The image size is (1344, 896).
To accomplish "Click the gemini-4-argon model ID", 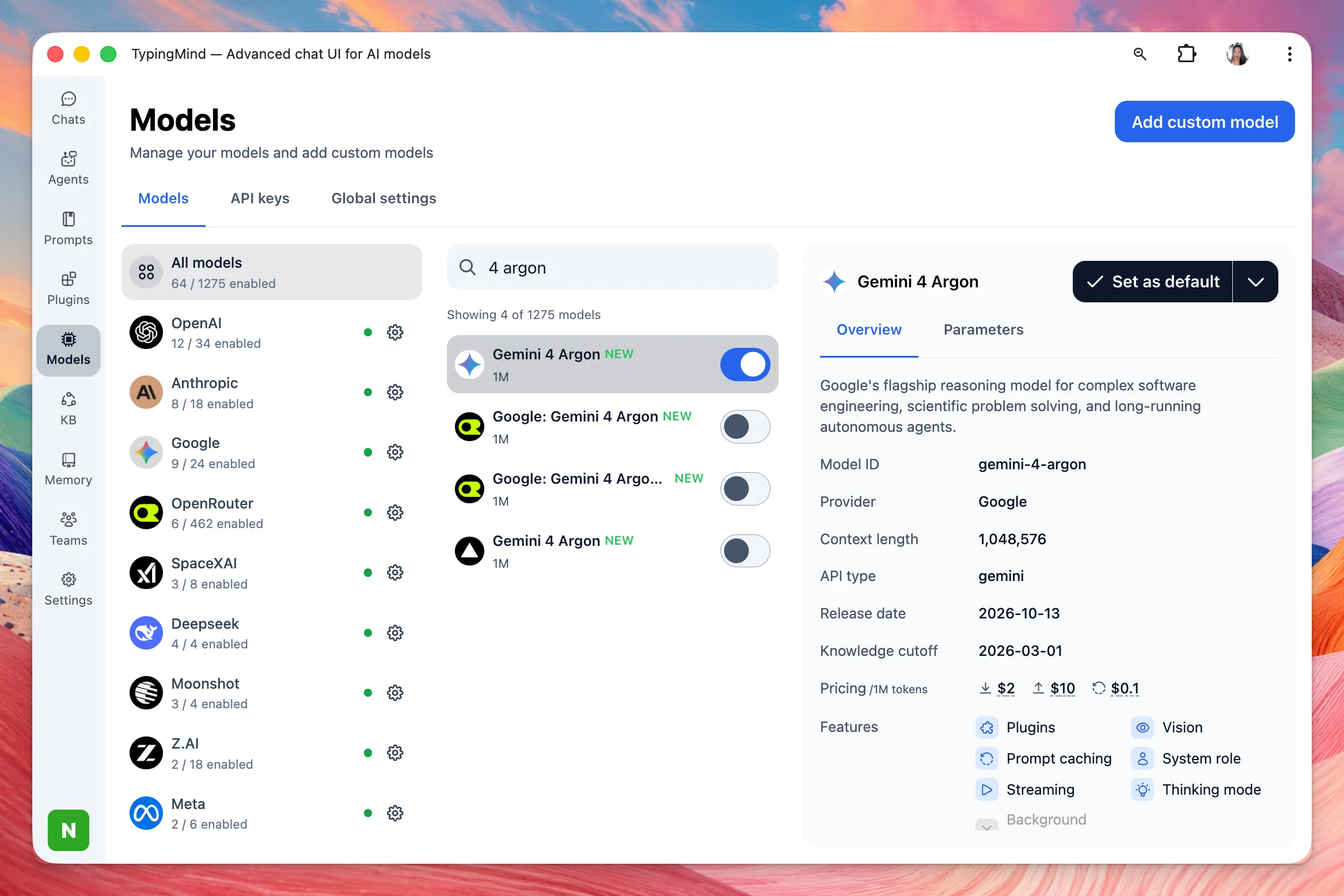I will (1032, 464).
